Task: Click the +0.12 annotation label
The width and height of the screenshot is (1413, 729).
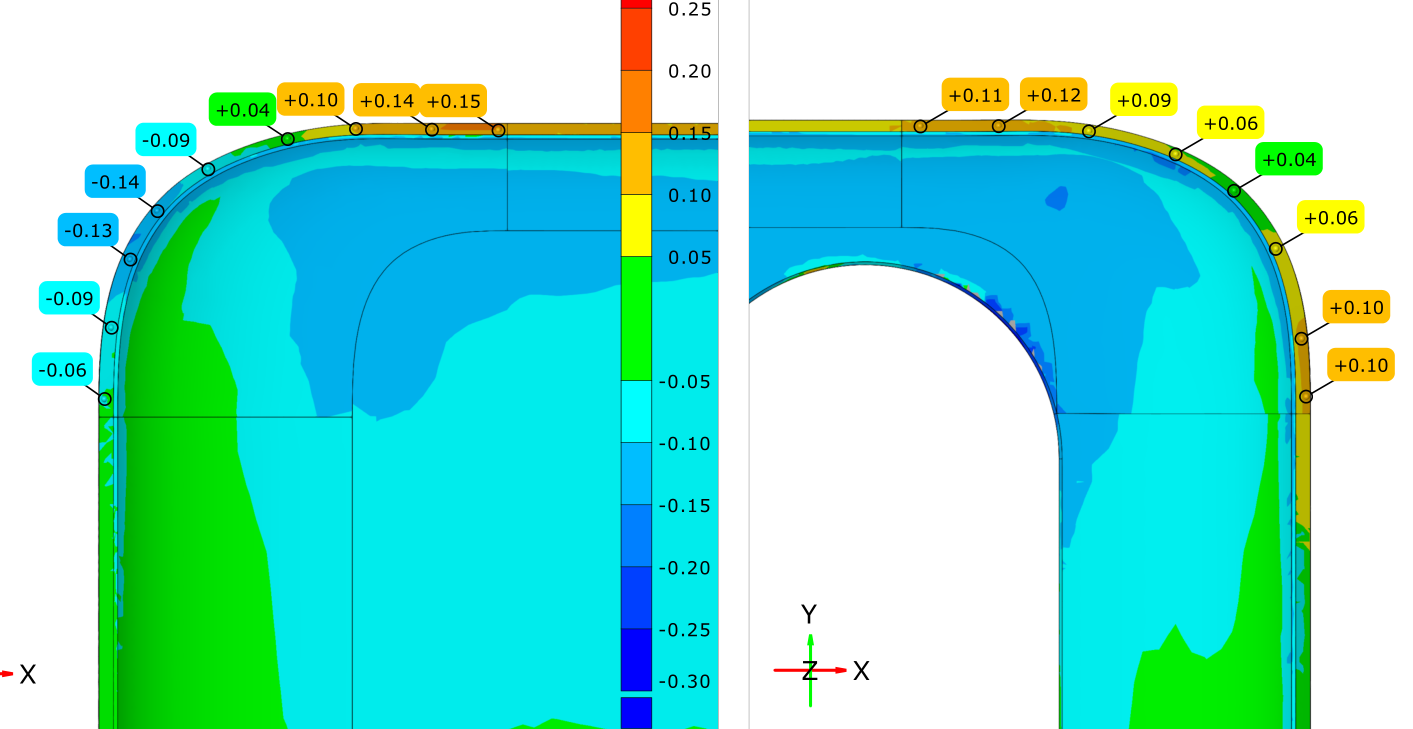Action: (x=1053, y=95)
